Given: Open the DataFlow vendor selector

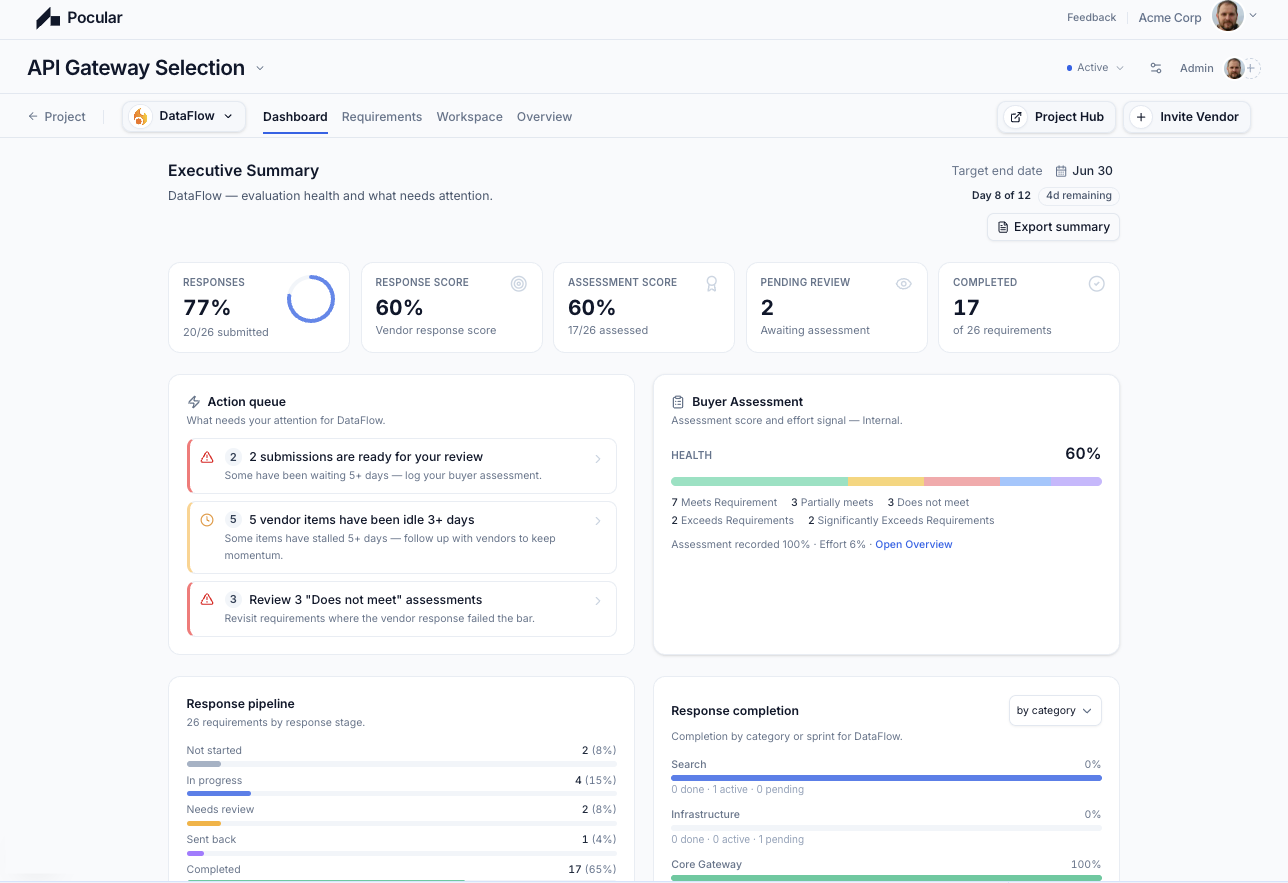Looking at the screenshot, I should tap(184, 116).
